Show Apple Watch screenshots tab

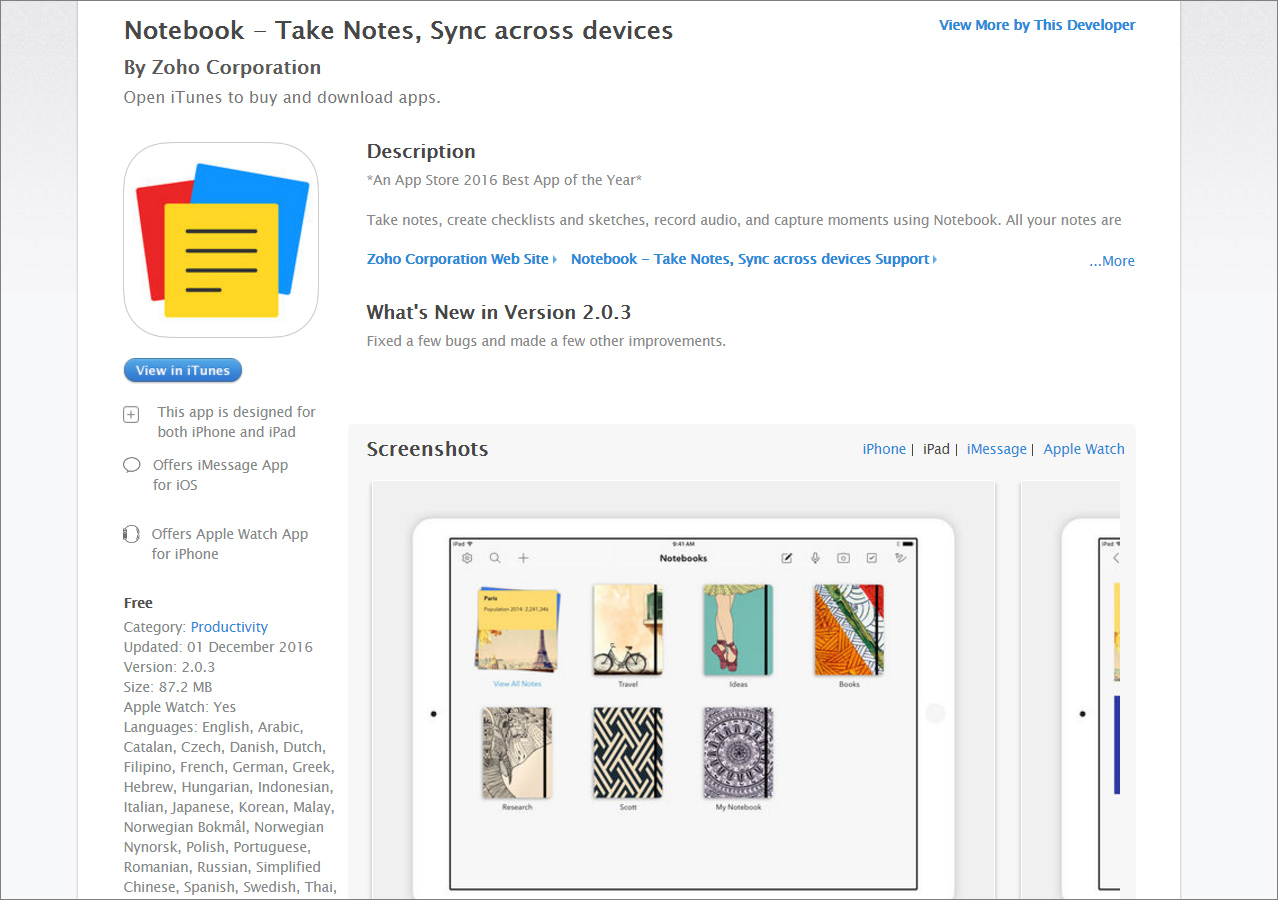click(x=1084, y=449)
